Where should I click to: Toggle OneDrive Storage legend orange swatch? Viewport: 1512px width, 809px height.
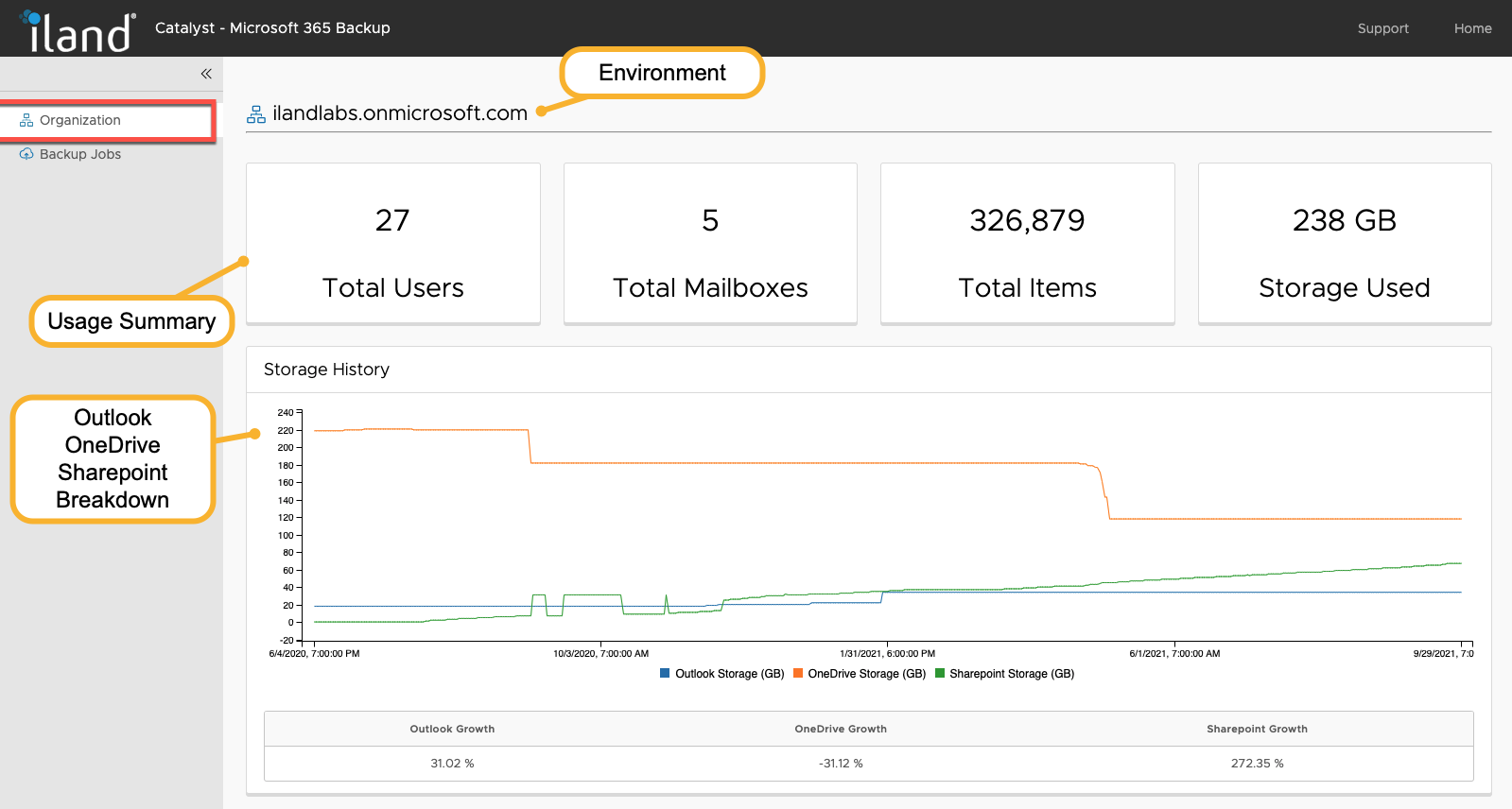point(798,674)
